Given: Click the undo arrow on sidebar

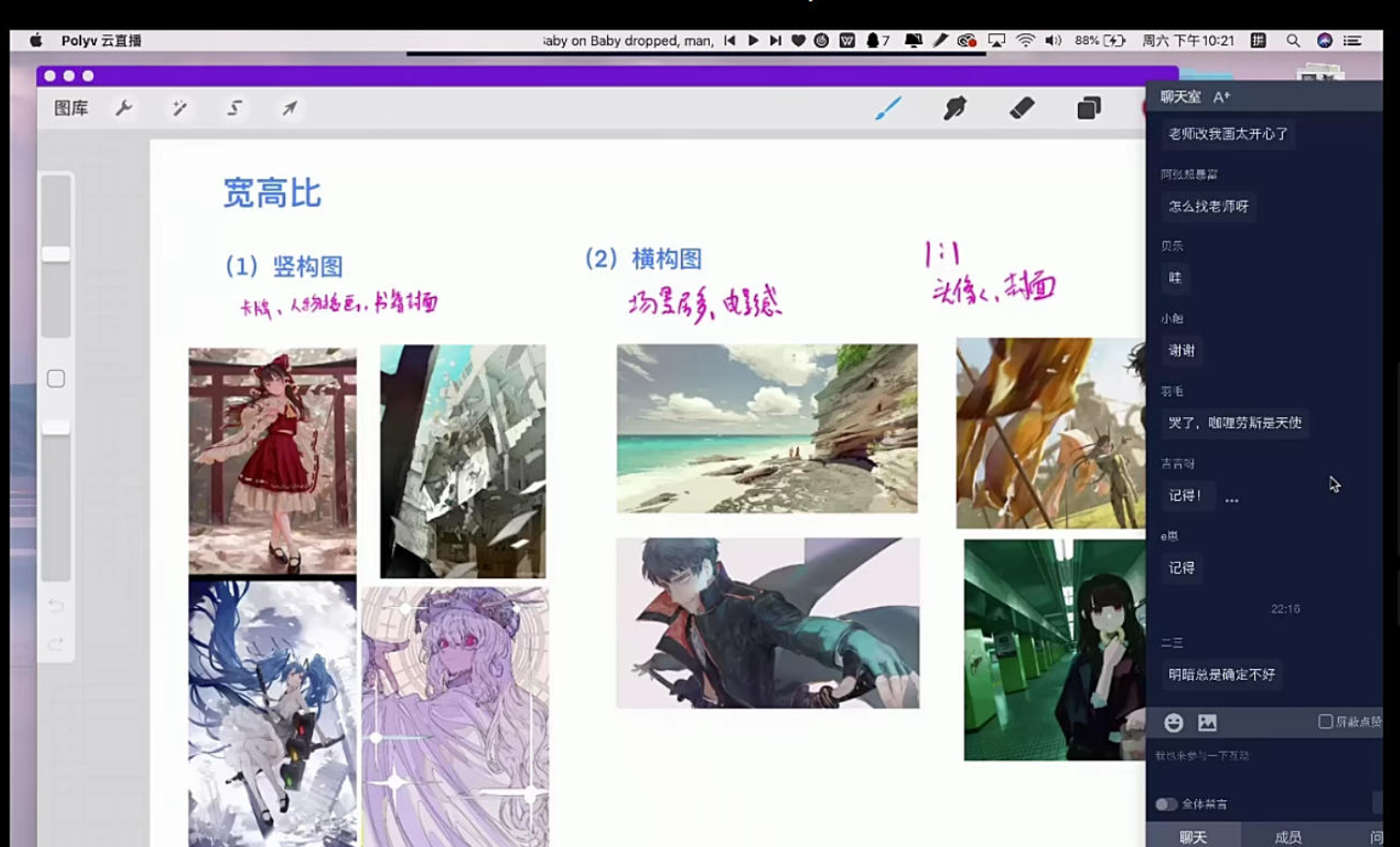Looking at the screenshot, I should point(55,605).
